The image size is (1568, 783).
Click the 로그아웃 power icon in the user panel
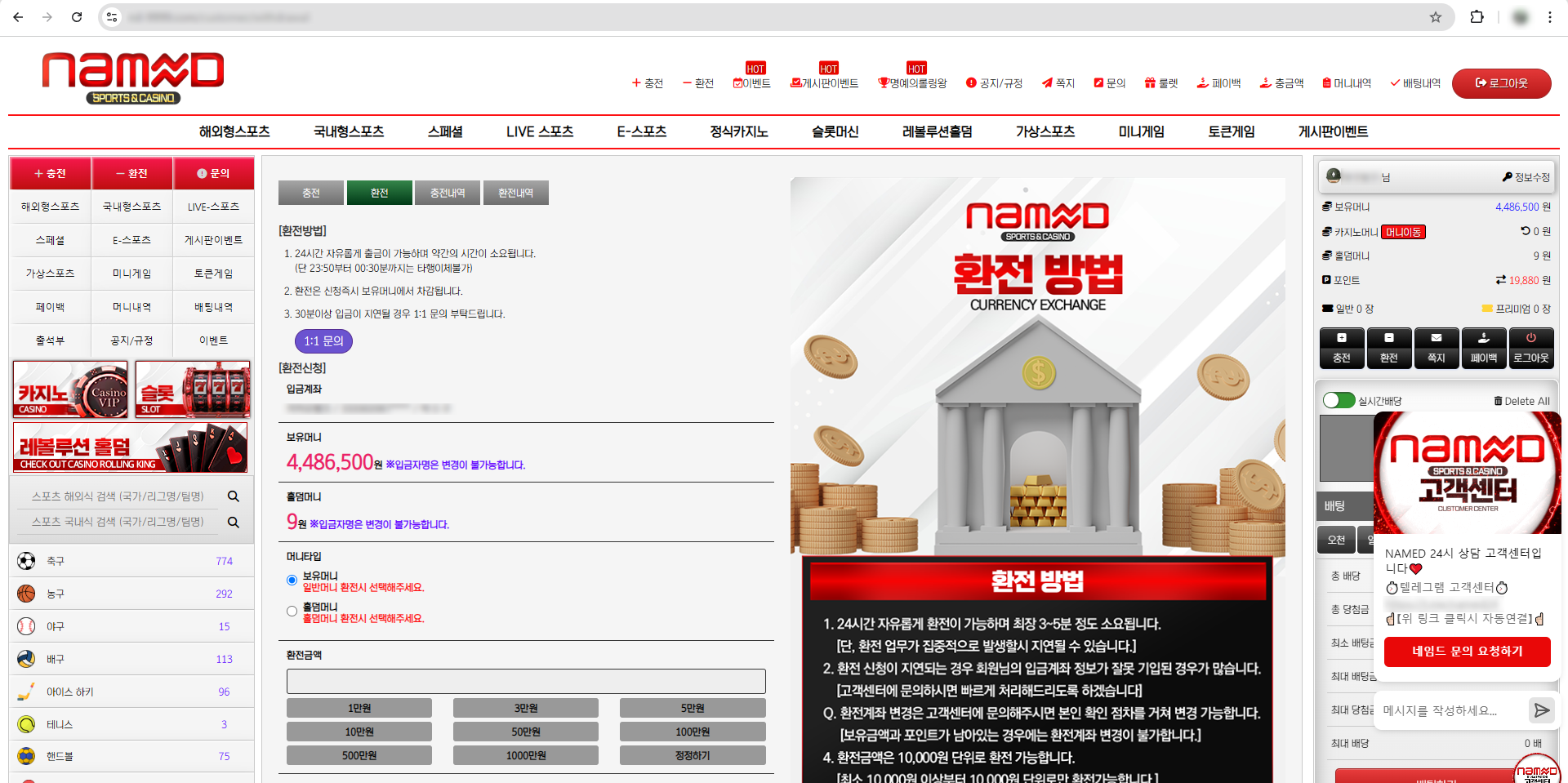coord(1531,348)
